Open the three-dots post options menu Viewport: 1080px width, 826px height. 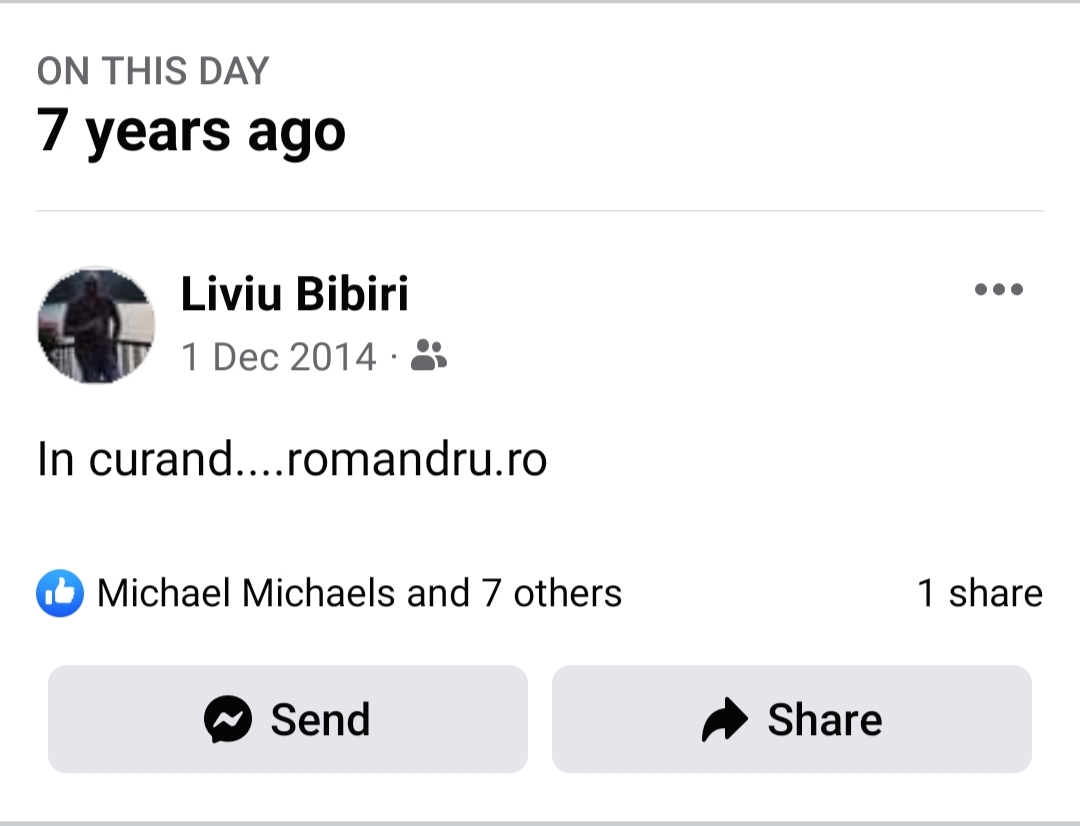point(998,290)
